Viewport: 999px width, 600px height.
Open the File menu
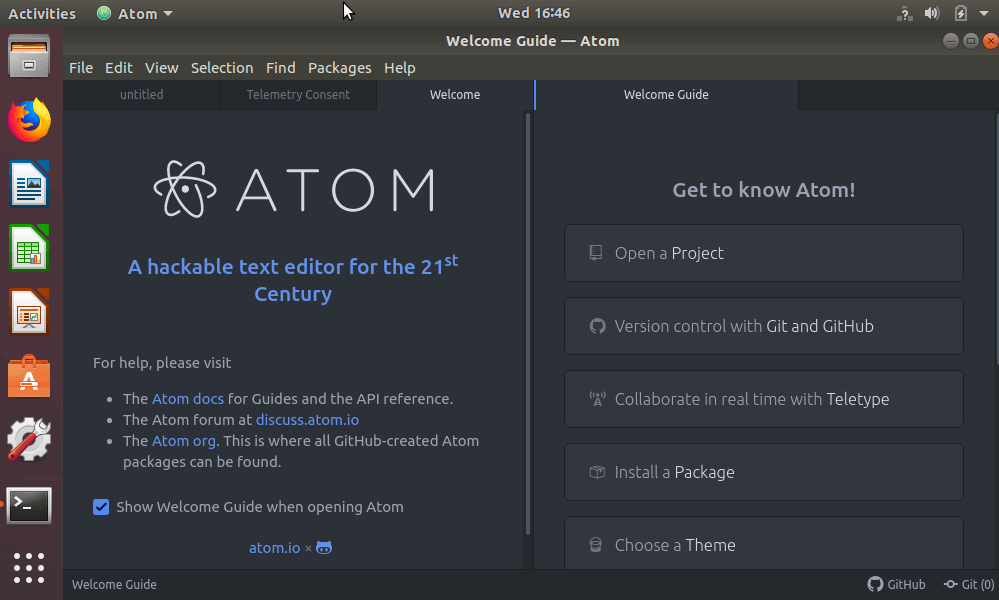[x=81, y=68]
